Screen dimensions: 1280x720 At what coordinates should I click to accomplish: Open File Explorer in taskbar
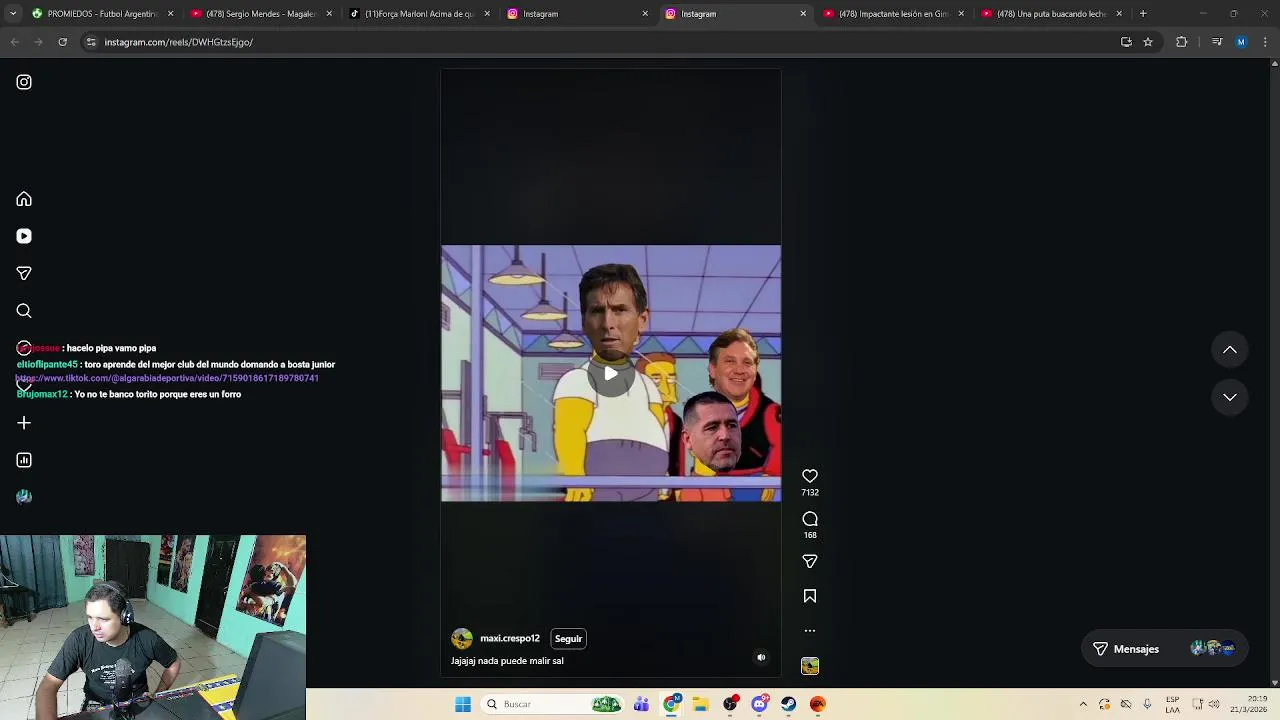click(x=700, y=704)
